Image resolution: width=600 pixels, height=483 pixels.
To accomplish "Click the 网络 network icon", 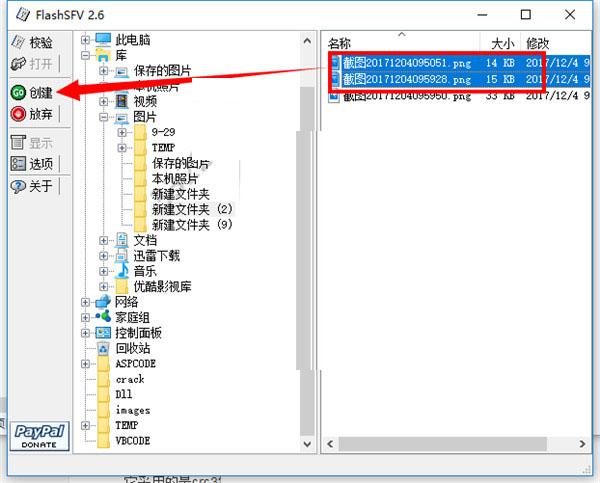I will click(x=103, y=302).
